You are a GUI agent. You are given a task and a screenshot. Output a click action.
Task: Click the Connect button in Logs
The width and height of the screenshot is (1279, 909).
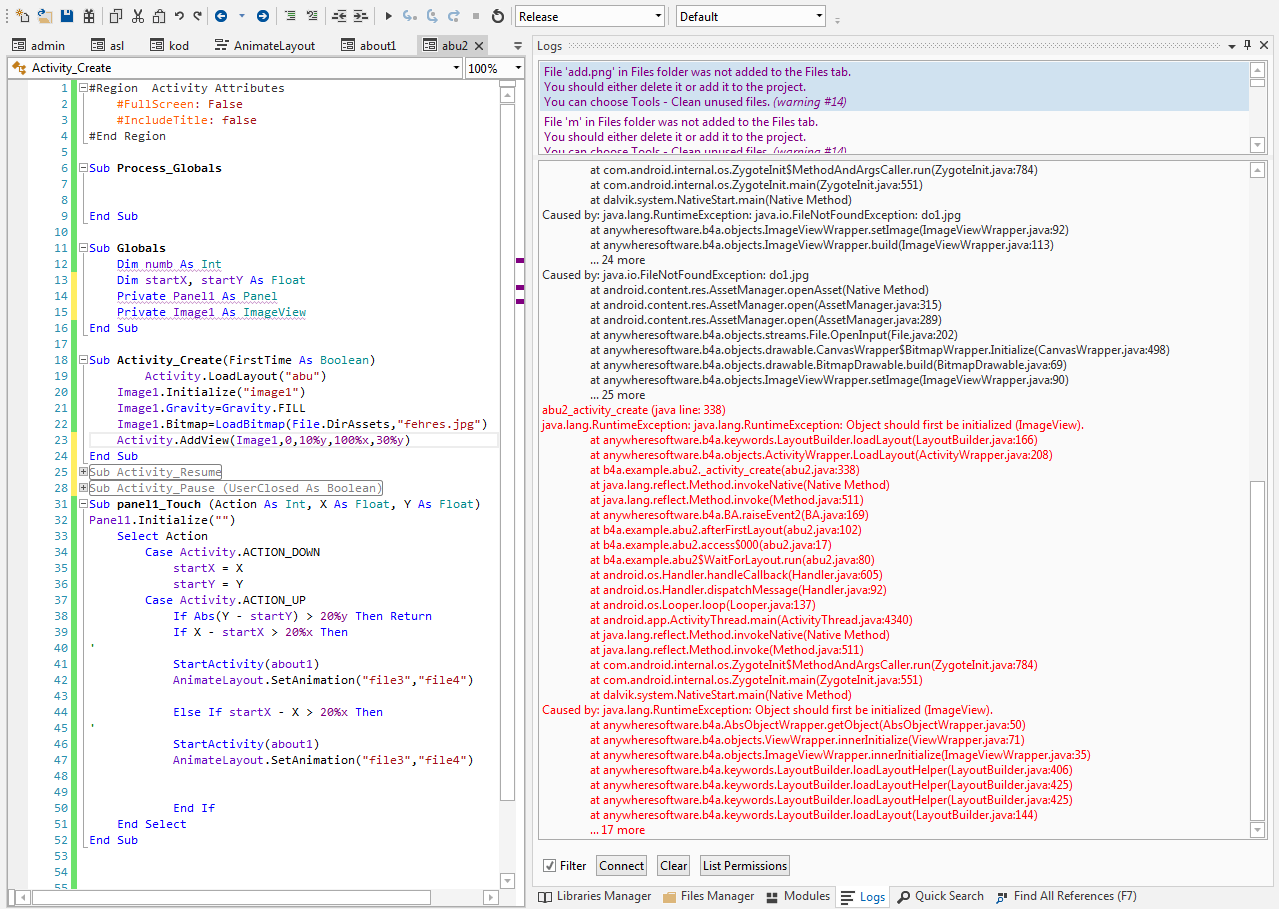point(621,865)
